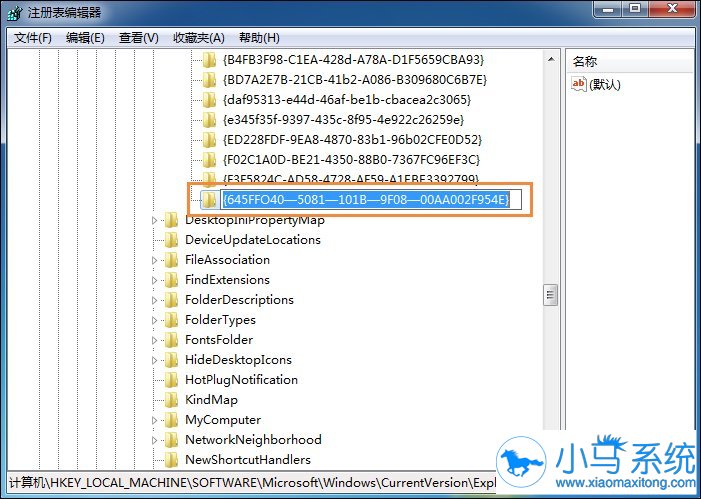The width and height of the screenshot is (701, 499).
Task: Select the {daf95313-e44d-46af-be1b-cbacea2c3065} key name
Action: [346, 100]
